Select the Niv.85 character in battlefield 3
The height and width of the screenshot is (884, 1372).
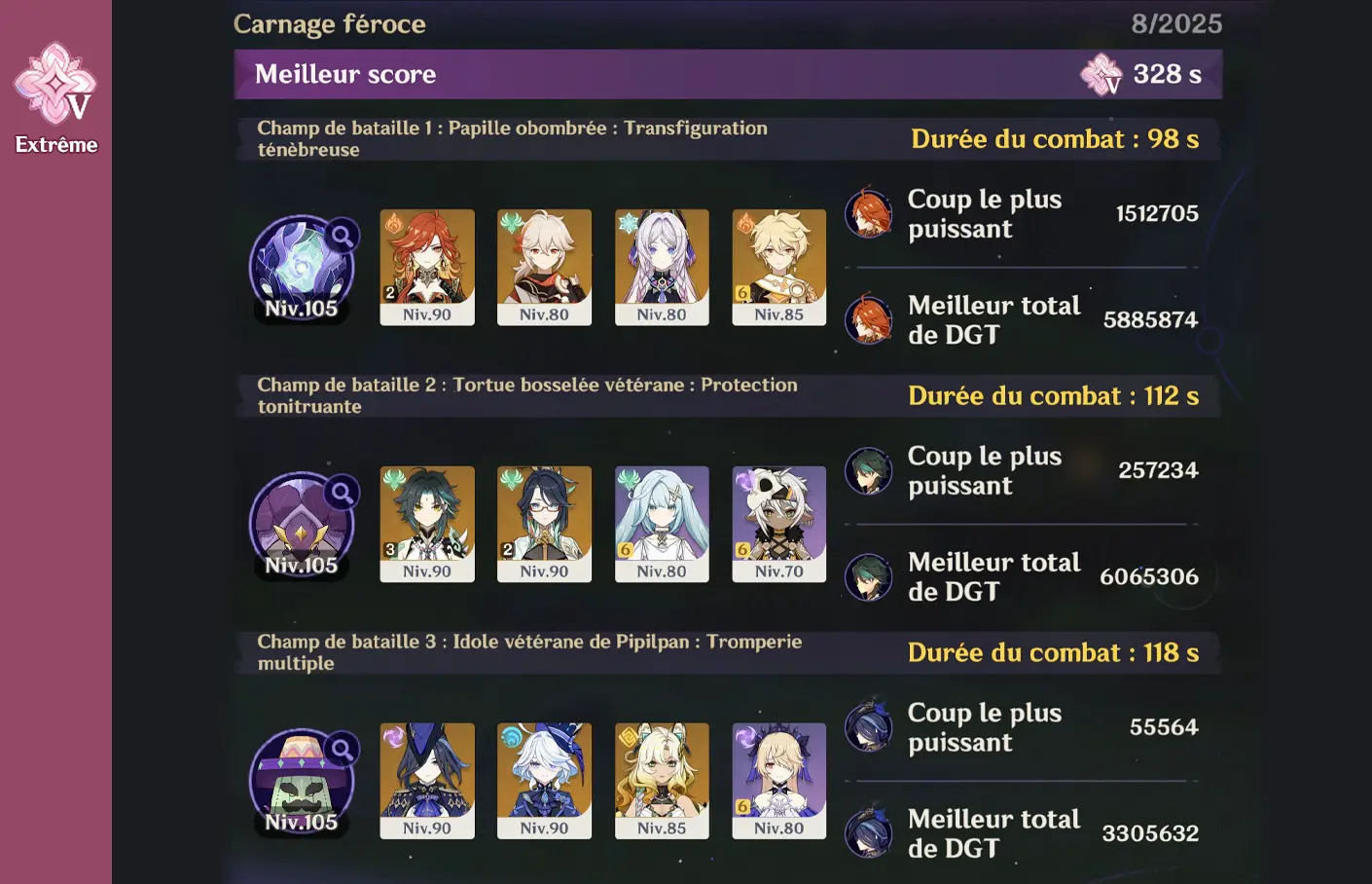662,781
